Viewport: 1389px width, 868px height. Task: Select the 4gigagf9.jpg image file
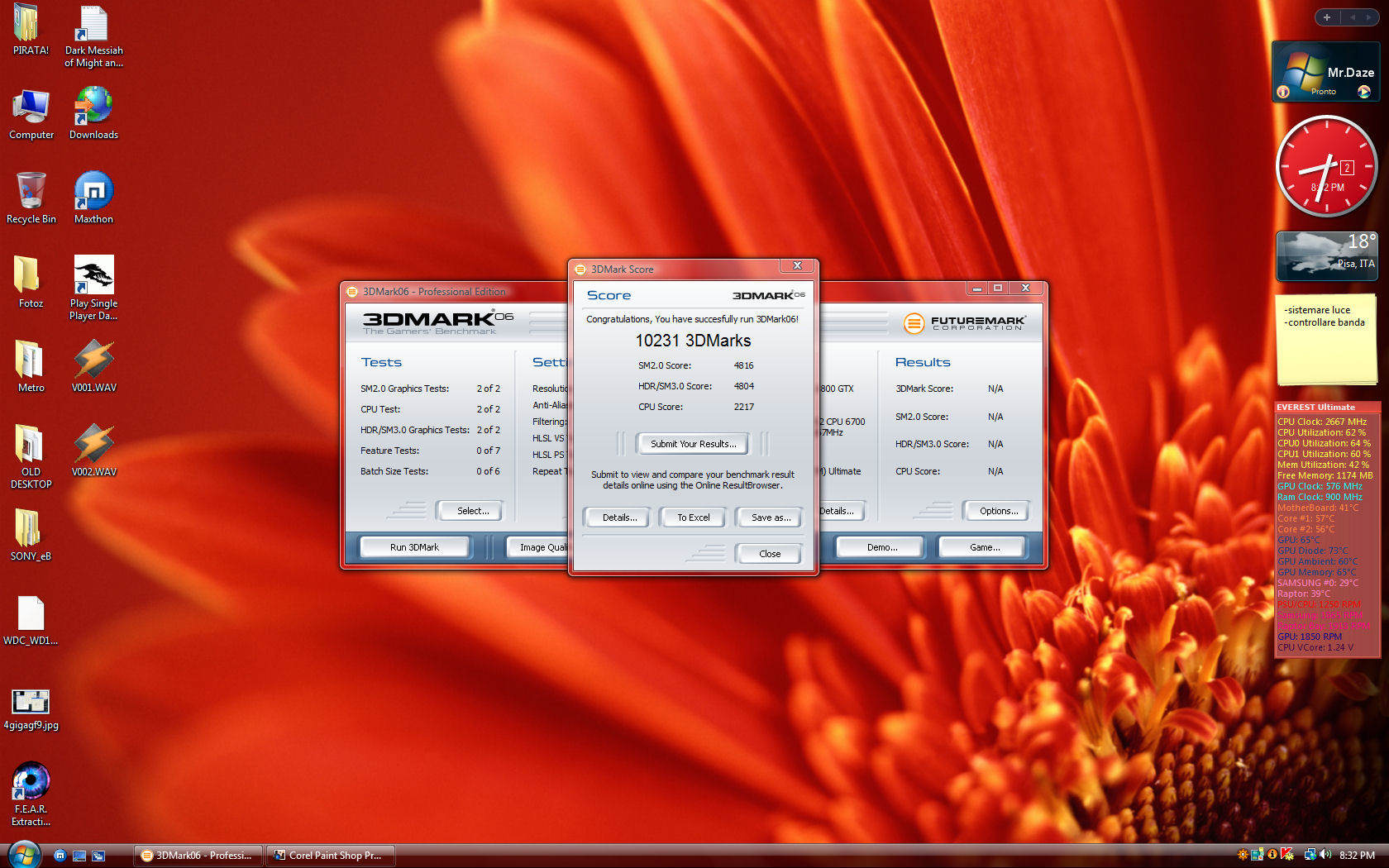point(31,709)
